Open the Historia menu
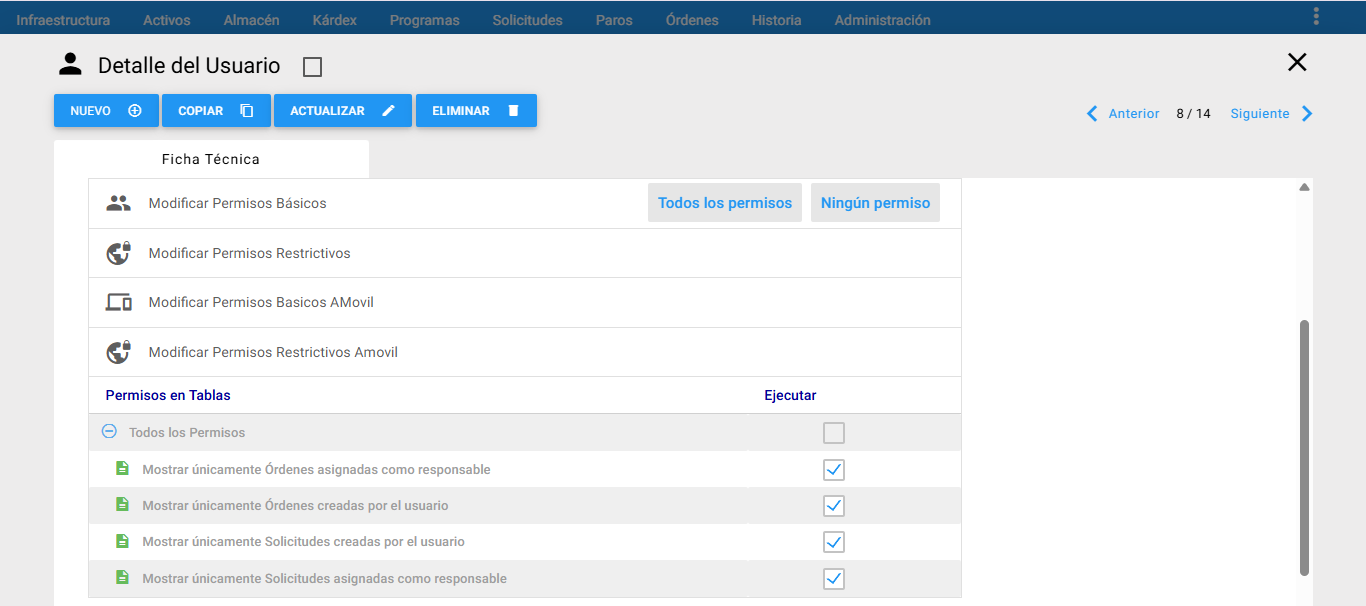 click(x=776, y=20)
